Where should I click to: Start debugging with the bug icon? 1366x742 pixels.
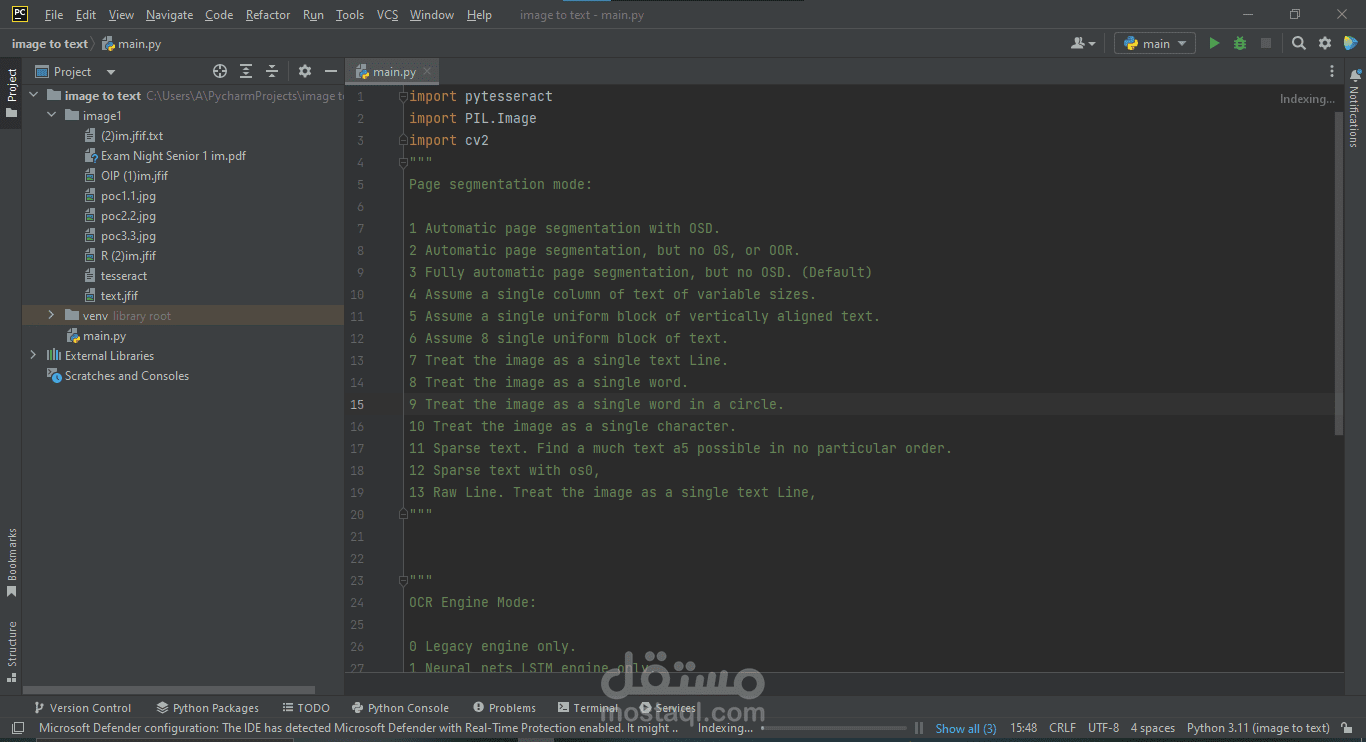(x=1240, y=43)
